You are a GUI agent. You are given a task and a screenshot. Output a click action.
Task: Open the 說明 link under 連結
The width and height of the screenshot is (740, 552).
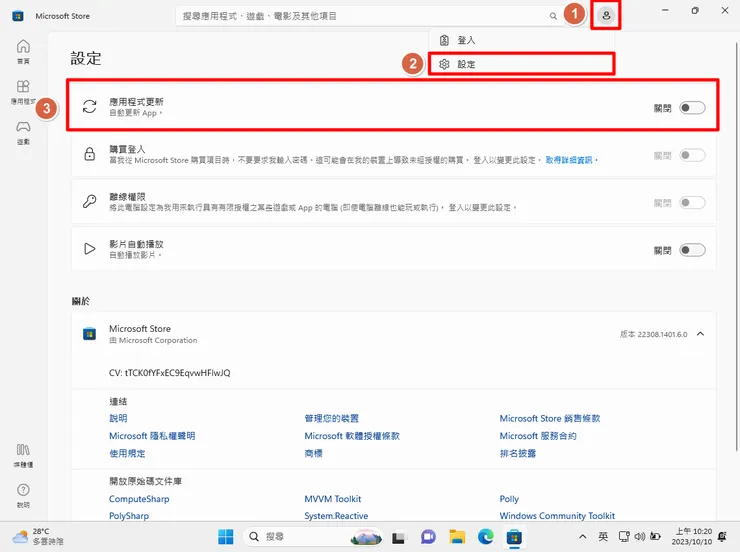(x=118, y=418)
